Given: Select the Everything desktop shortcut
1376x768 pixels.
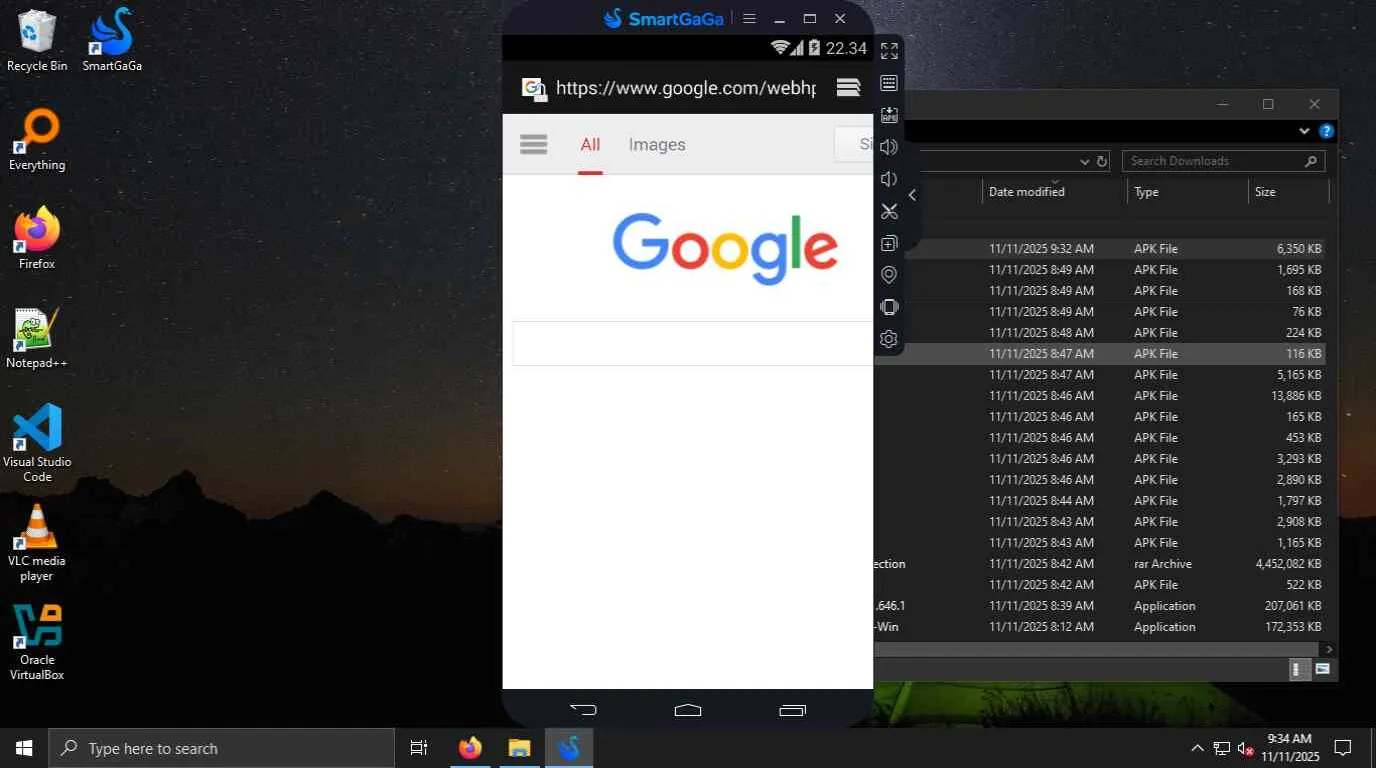Looking at the screenshot, I should (37, 140).
